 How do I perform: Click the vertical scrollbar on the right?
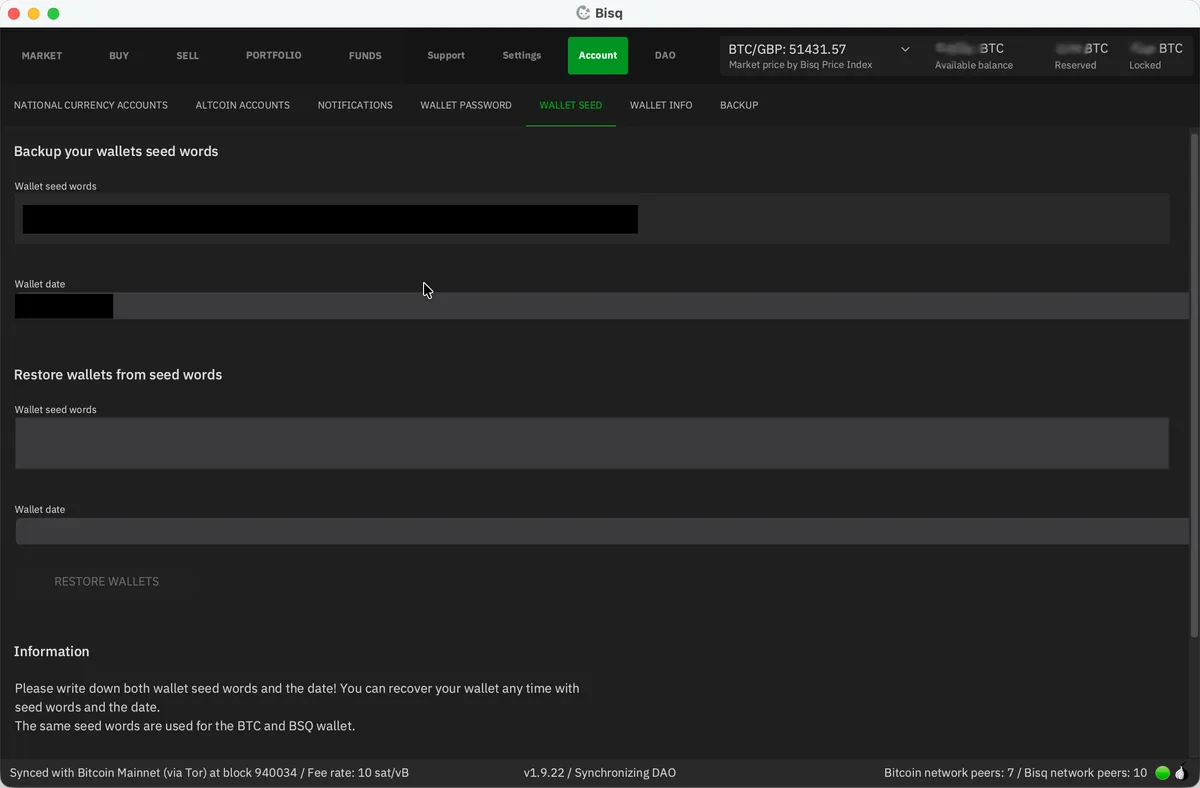point(1194,385)
